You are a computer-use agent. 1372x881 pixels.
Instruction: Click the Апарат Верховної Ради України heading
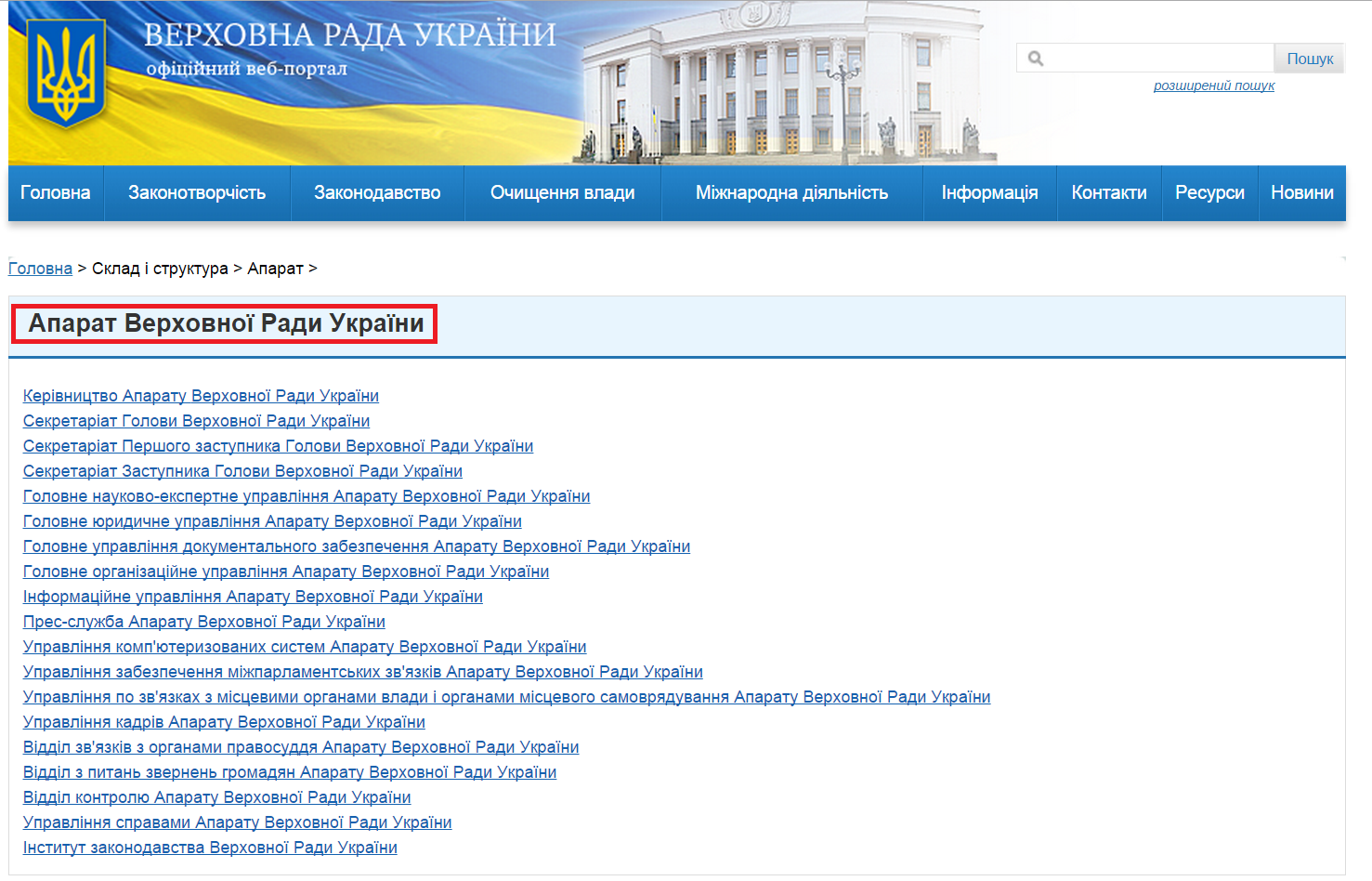coord(226,323)
